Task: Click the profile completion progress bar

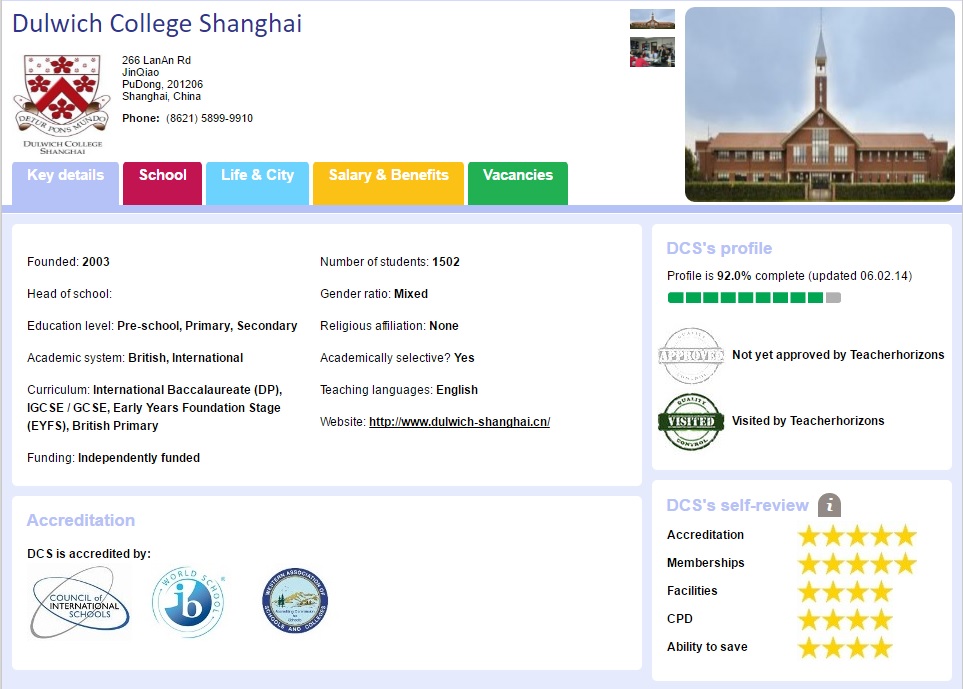Action: click(754, 298)
